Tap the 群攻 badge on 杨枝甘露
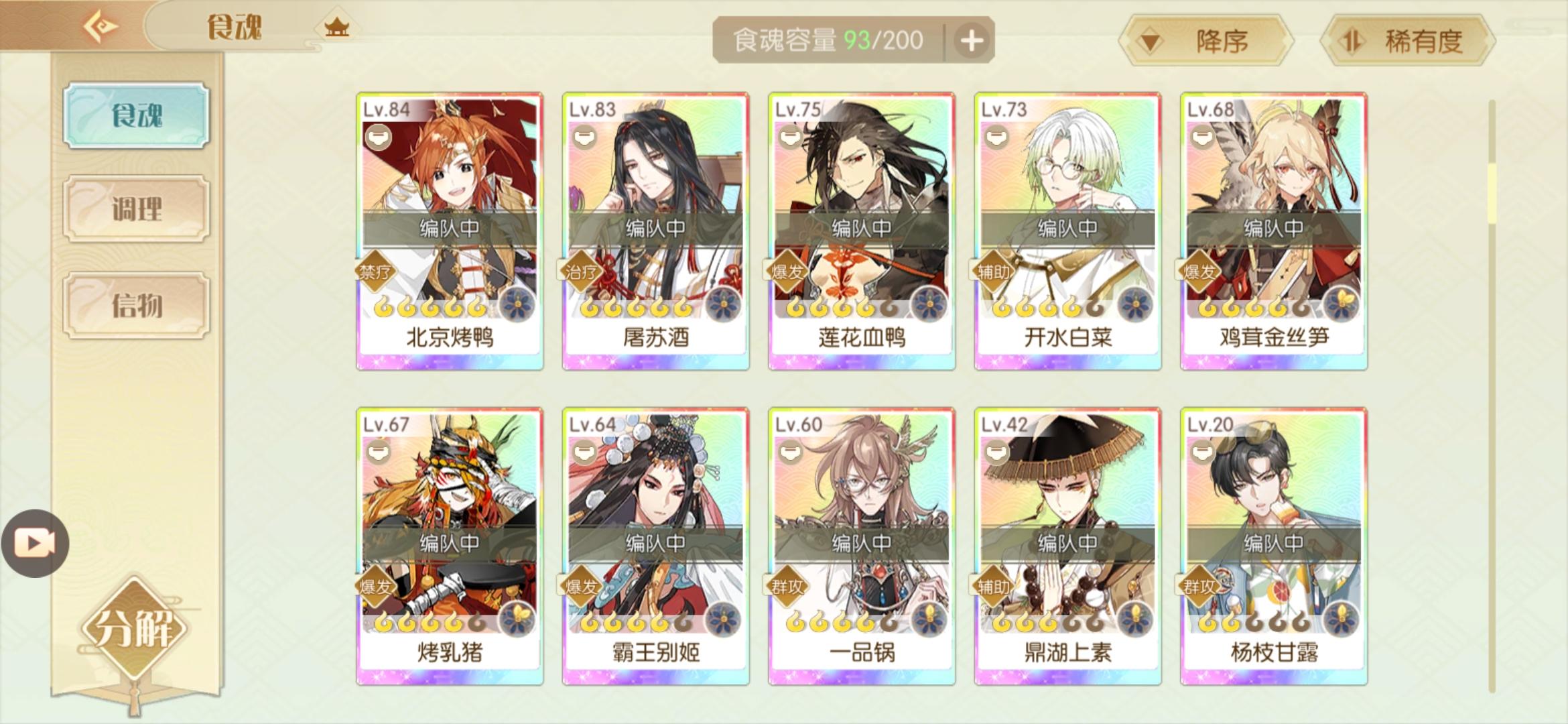Image resolution: width=1568 pixels, height=724 pixels. click(x=1199, y=587)
